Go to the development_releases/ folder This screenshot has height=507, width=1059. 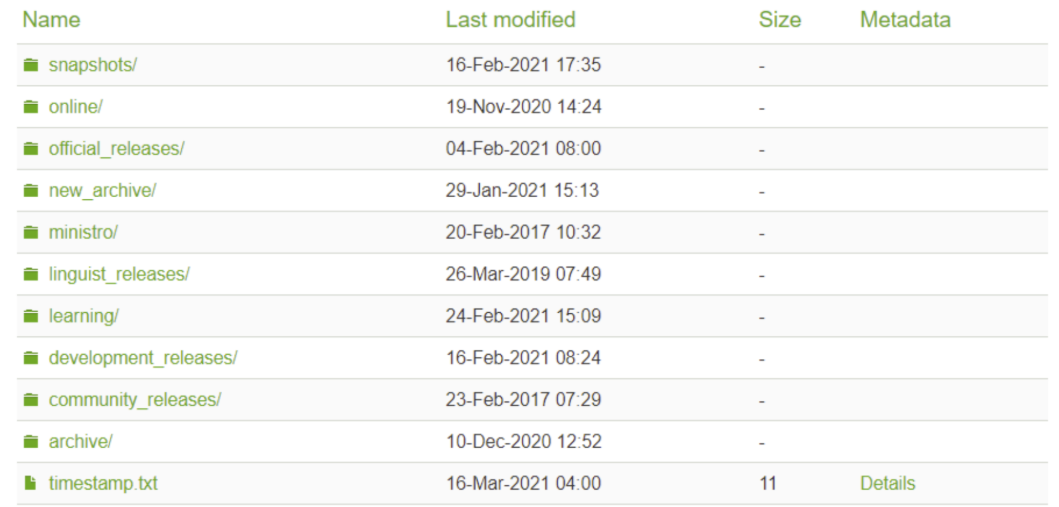pos(143,358)
